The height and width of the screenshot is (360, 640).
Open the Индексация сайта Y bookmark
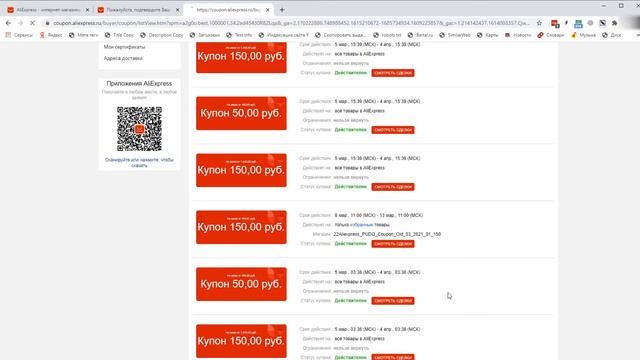click(284, 35)
